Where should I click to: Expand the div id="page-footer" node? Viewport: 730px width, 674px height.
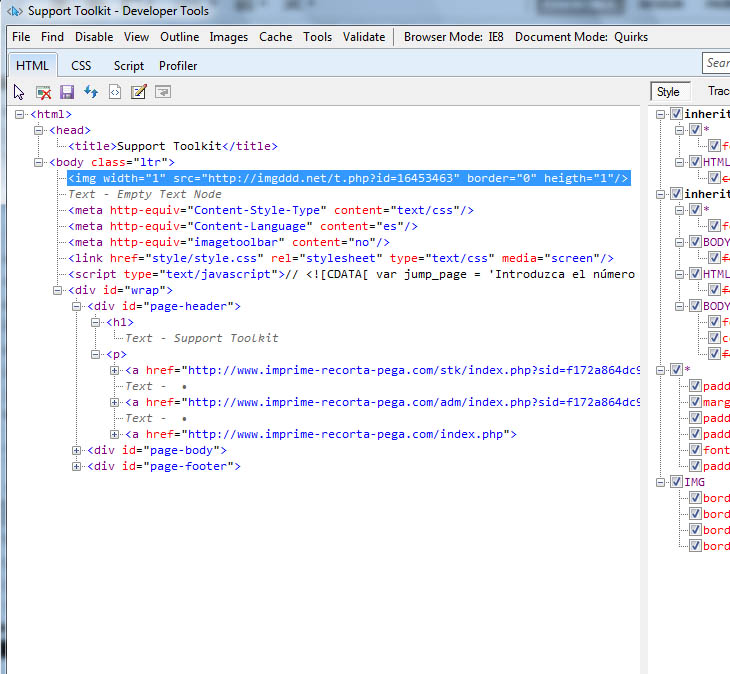coord(76,466)
